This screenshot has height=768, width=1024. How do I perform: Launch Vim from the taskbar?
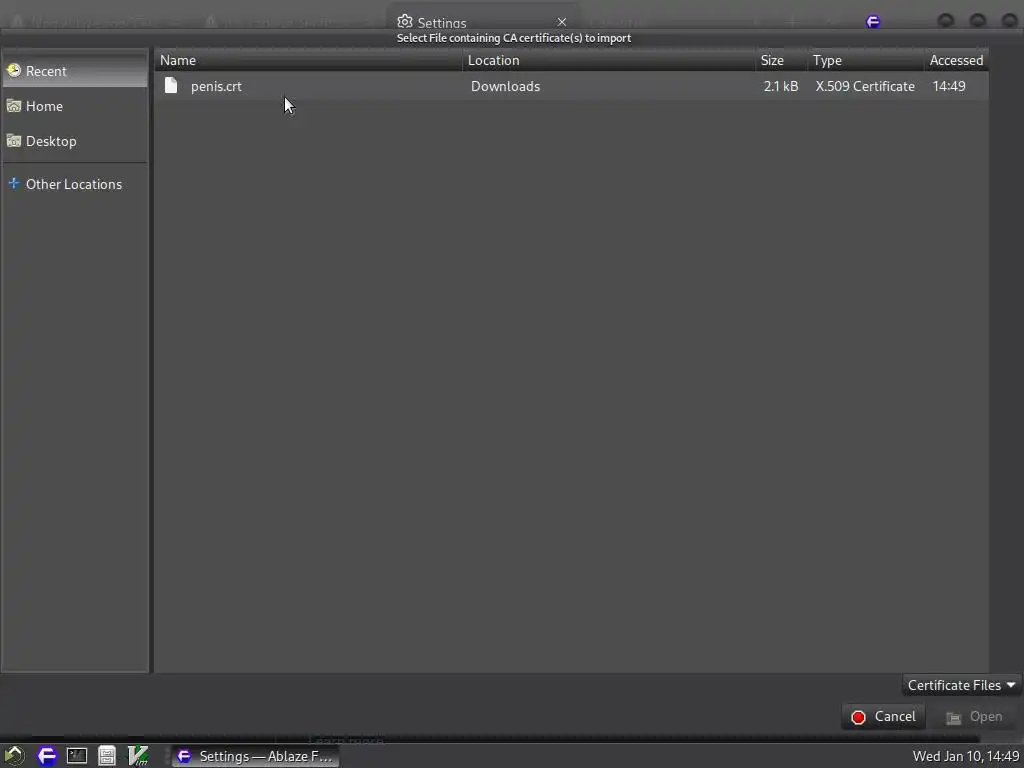pos(138,756)
